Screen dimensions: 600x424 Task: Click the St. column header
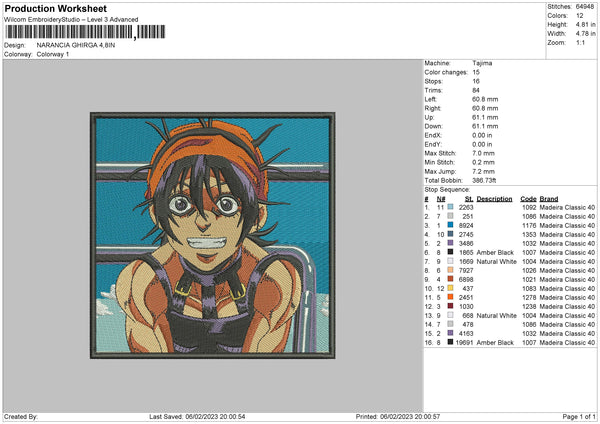(x=469, y=199)
